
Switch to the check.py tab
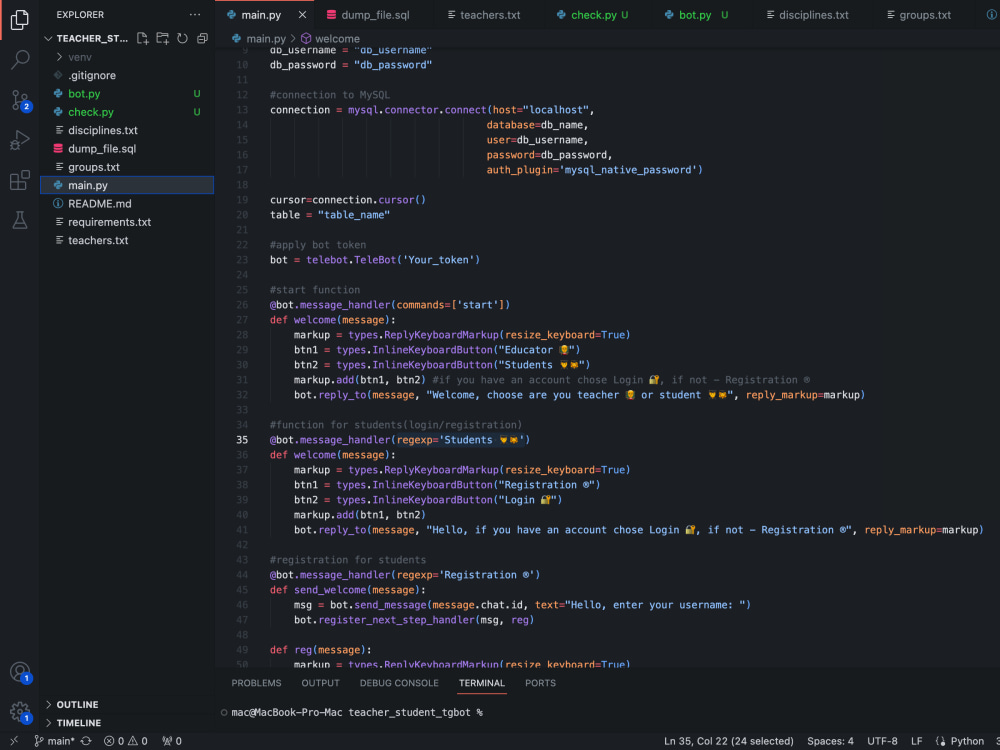click(592, 15)
